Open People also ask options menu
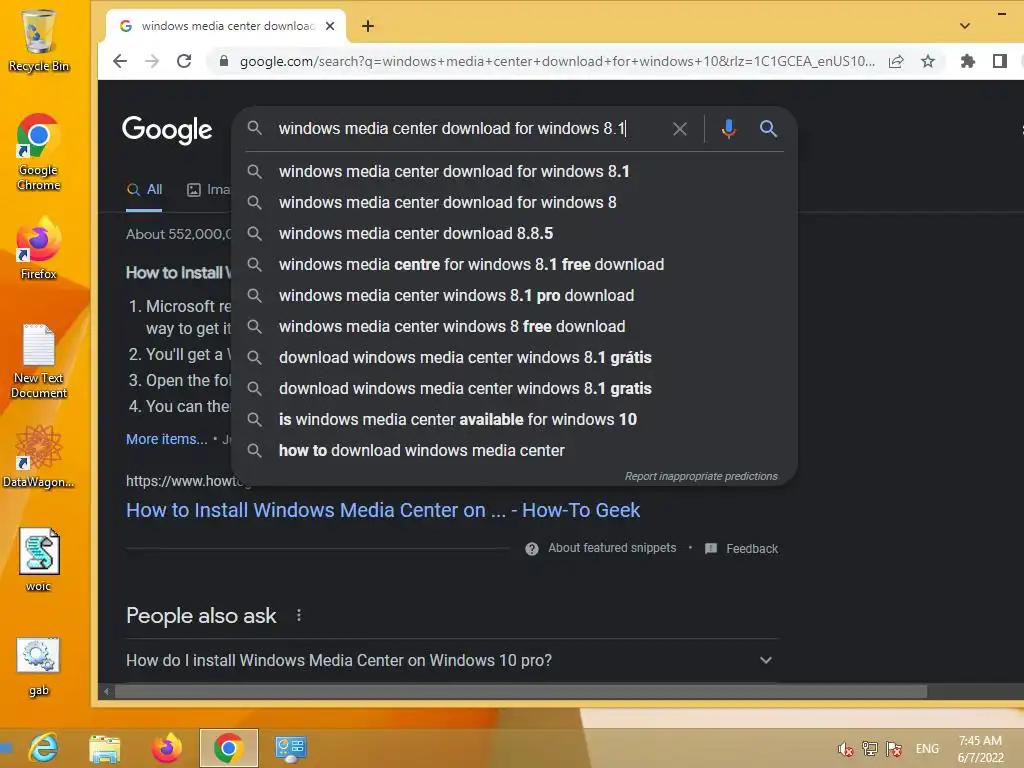This screenshot has width=1024, height=768. point(298,615)
